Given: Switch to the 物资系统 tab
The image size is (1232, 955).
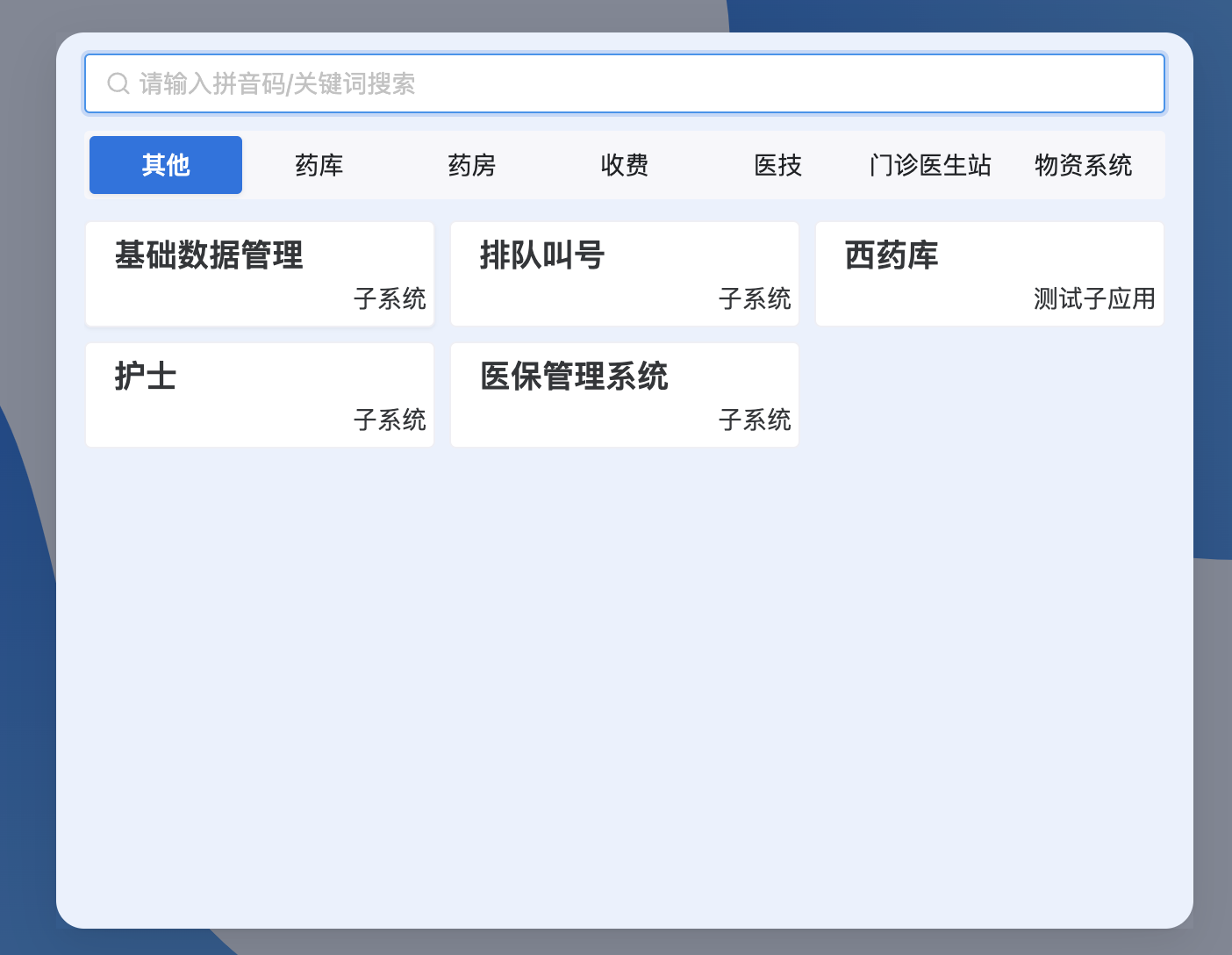Looking at the screenshot, I should 1085,165.
